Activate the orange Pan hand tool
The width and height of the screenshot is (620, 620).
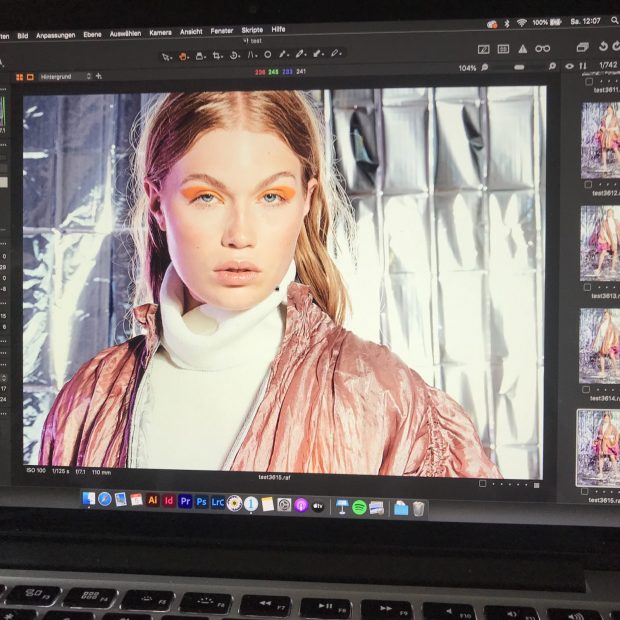click(183, 57)
